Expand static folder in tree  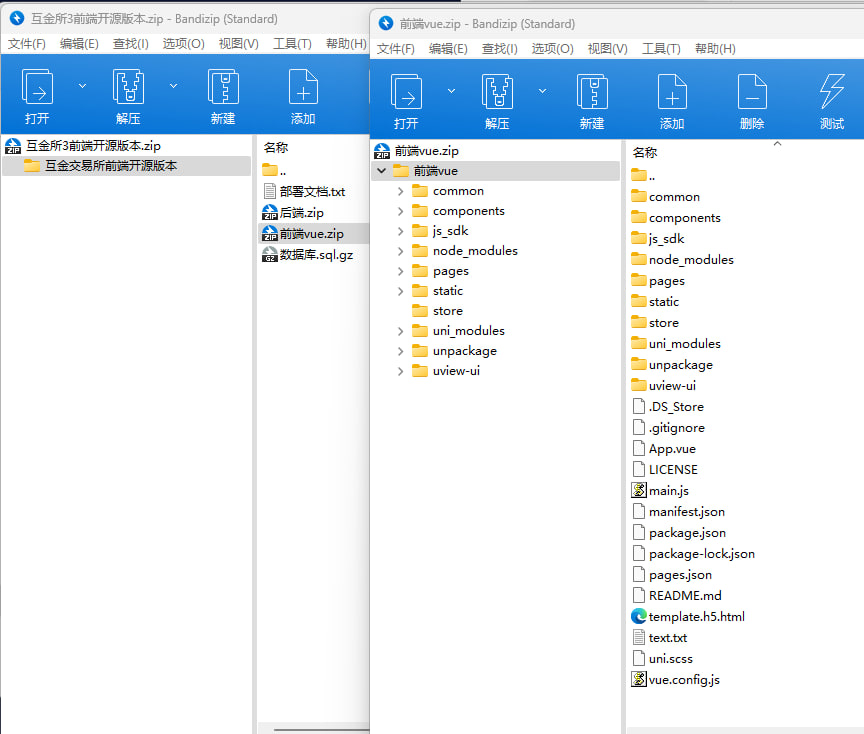(401, 291)
